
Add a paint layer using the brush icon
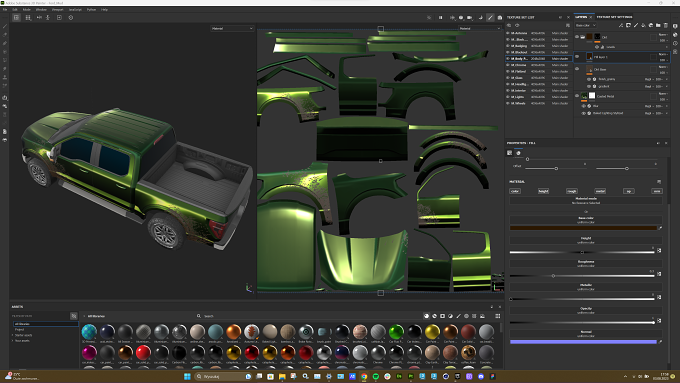click(x=636, y=25)
